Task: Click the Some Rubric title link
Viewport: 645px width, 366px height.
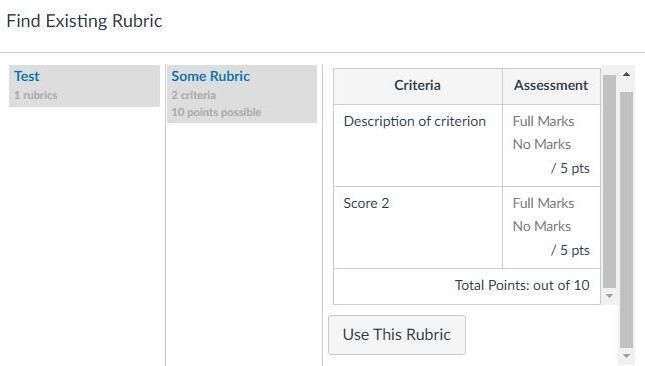Action: (x=211, y=76)
